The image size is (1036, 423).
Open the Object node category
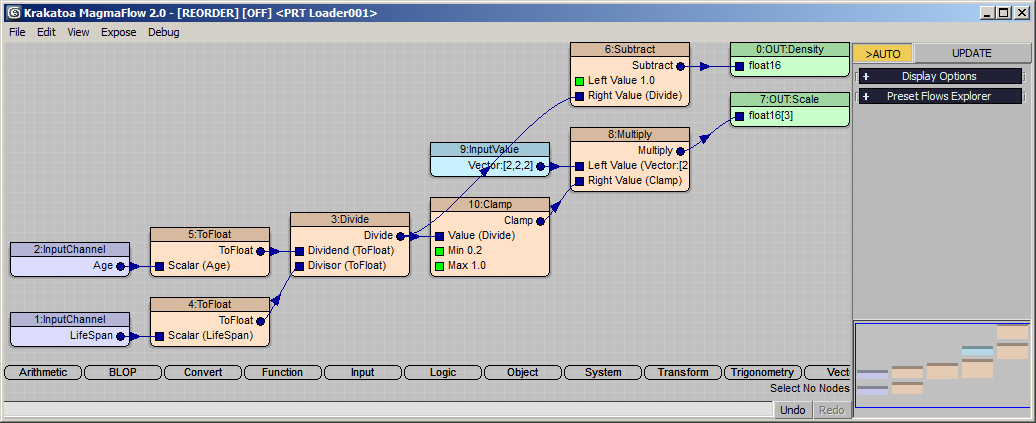(523, 373)
